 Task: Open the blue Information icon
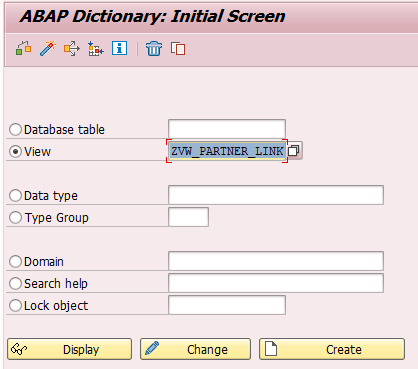pyautogui.click(x=119, y=48)
